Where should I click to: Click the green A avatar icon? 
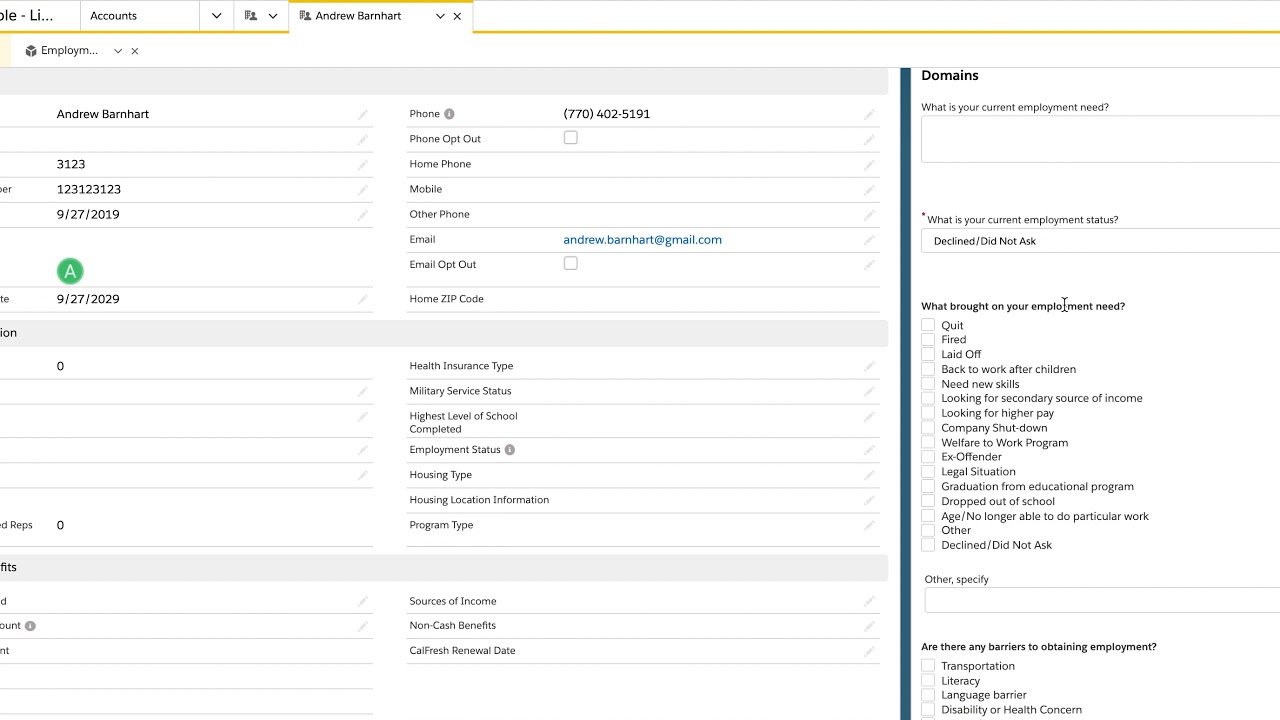(70, 271)
